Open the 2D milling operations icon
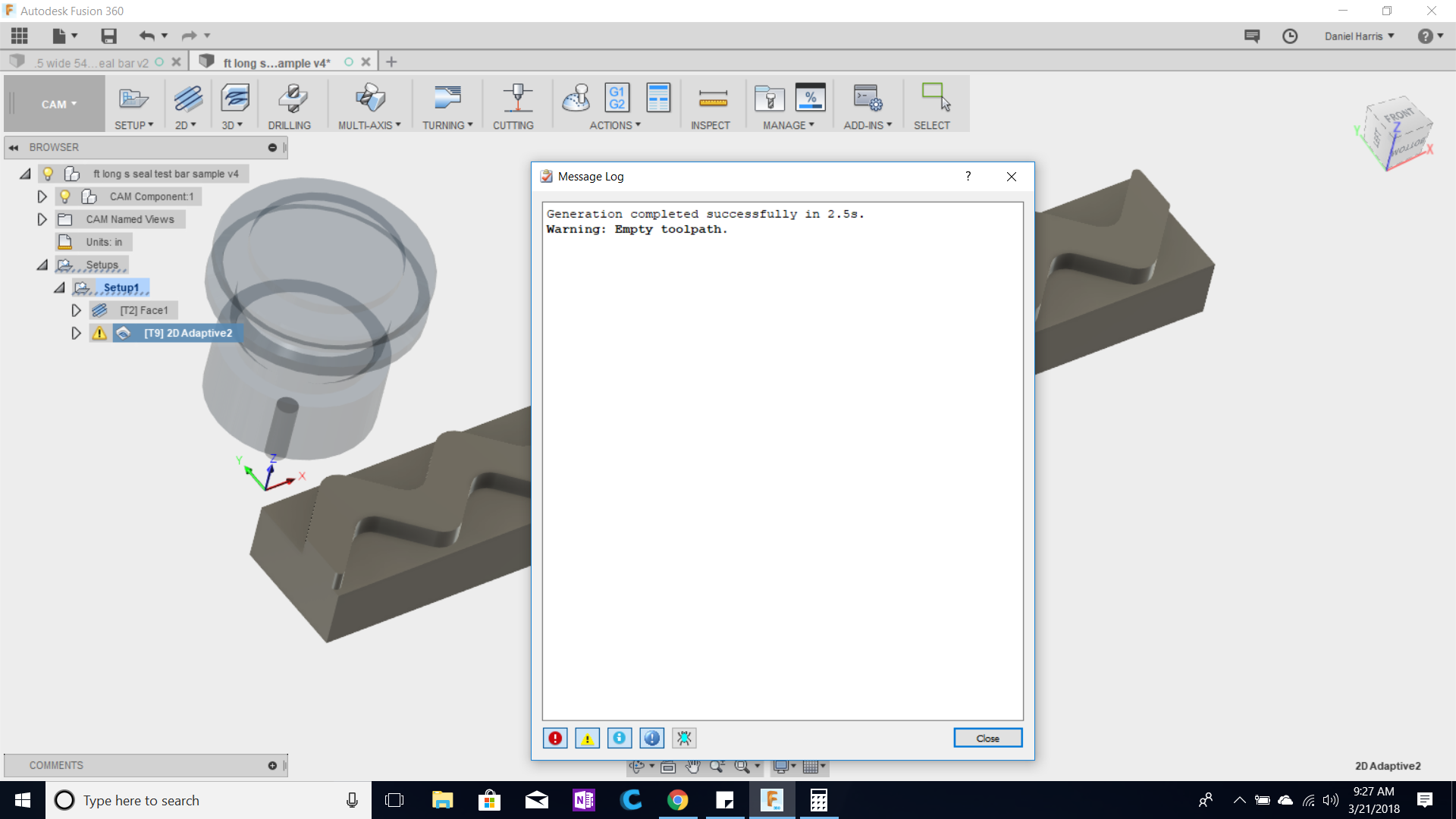Screen dimensions: 1456x819 click(187, 99)
